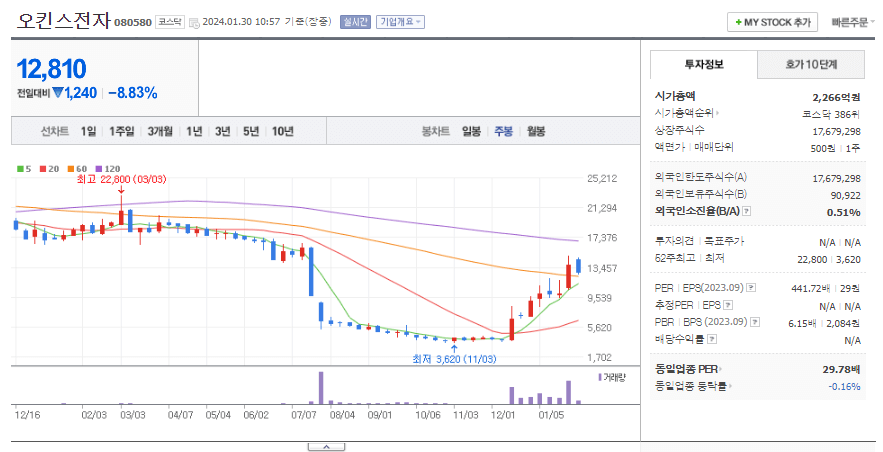Click the green 5-day moving average legend
This screenshot has width=883, height=452.
click(x=24, y=169)
